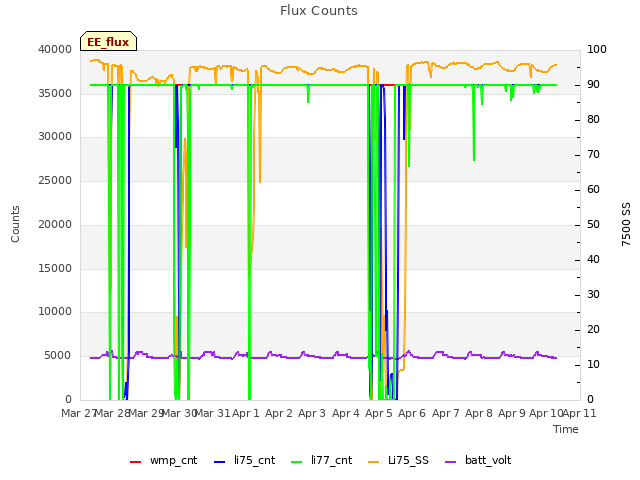Screen dimensions: 640x480
Task: Click the 7500 SS right axis label
Action: 626,224
